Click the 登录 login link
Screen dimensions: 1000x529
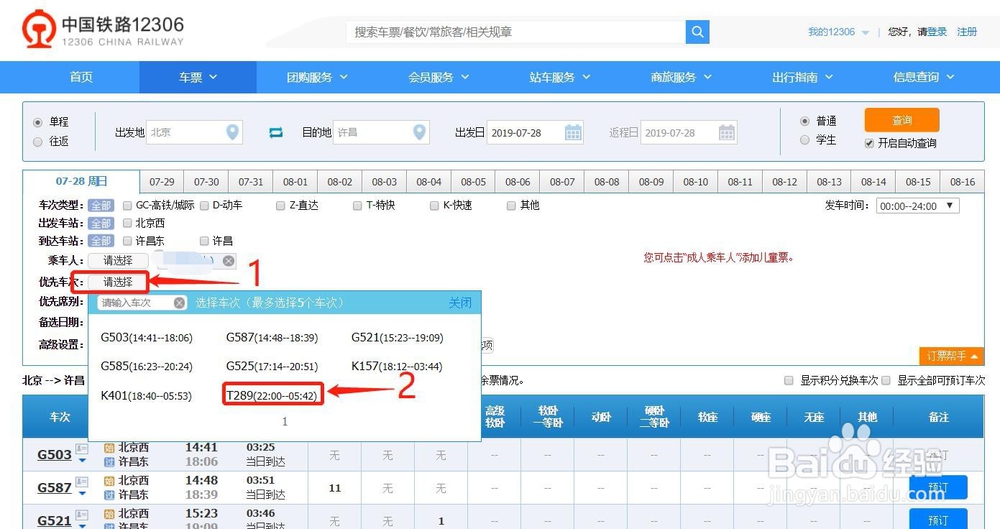click(x=937, y=32)
